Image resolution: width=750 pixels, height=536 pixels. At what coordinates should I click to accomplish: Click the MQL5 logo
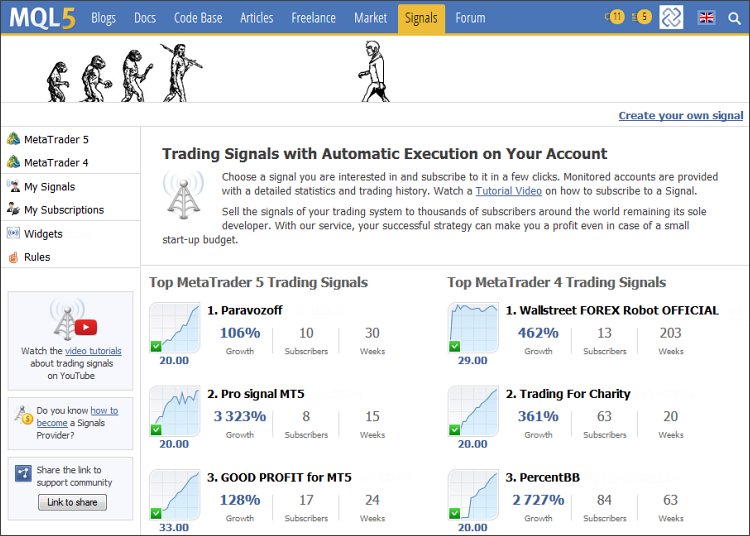tap(43, 19)
